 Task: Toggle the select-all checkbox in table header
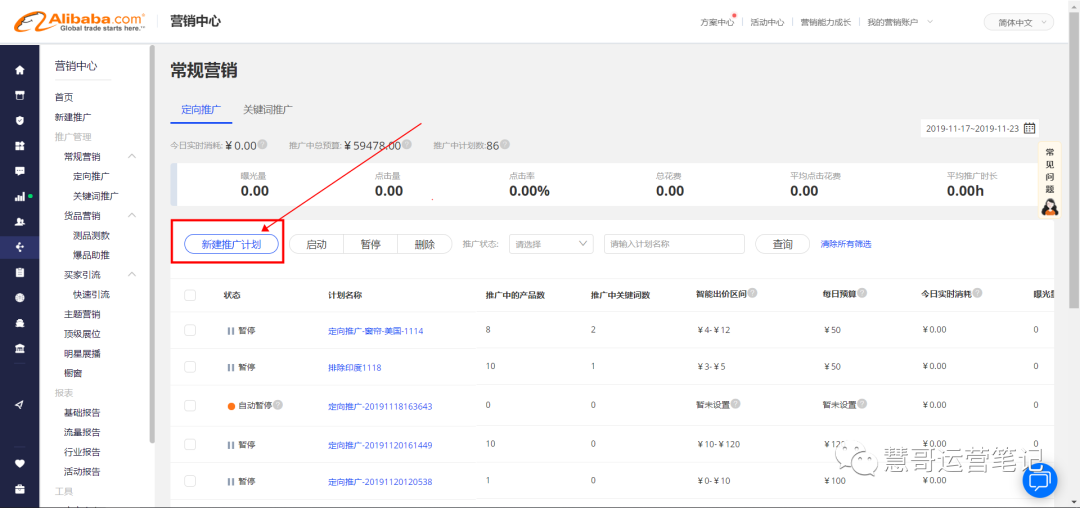click(190, 295)
